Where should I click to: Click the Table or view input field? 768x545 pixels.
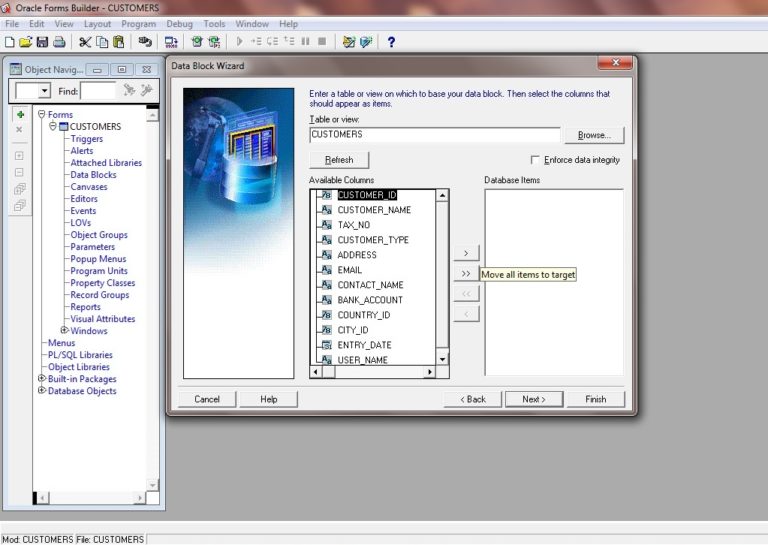(x=434, y=135)
